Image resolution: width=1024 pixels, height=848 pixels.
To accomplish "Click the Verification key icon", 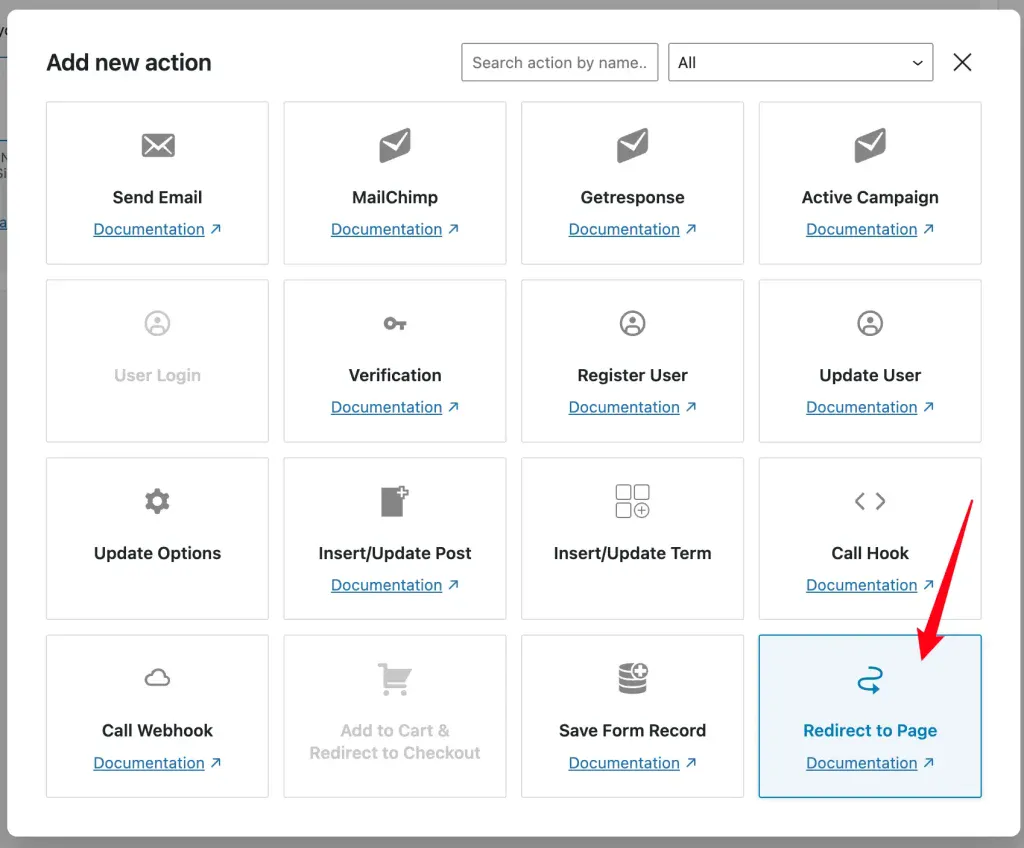I will [395, 323].
